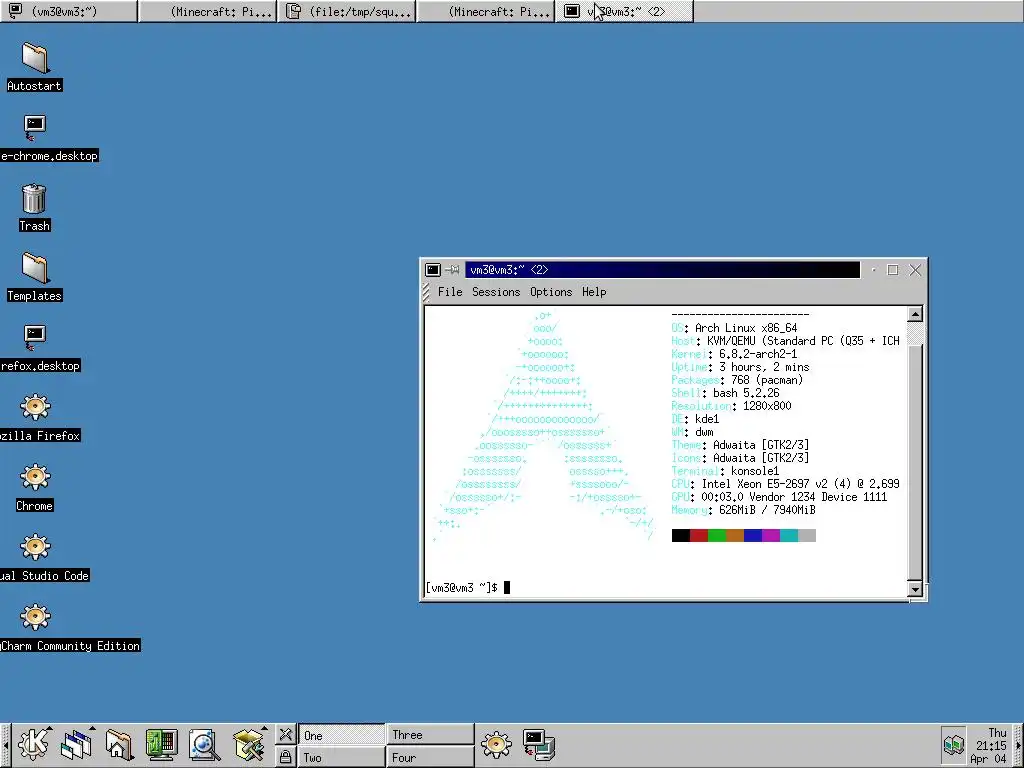Collapse the panel with its left edge arrow
Viewport: 1024px width, 768px height.
tap(5, 745)
